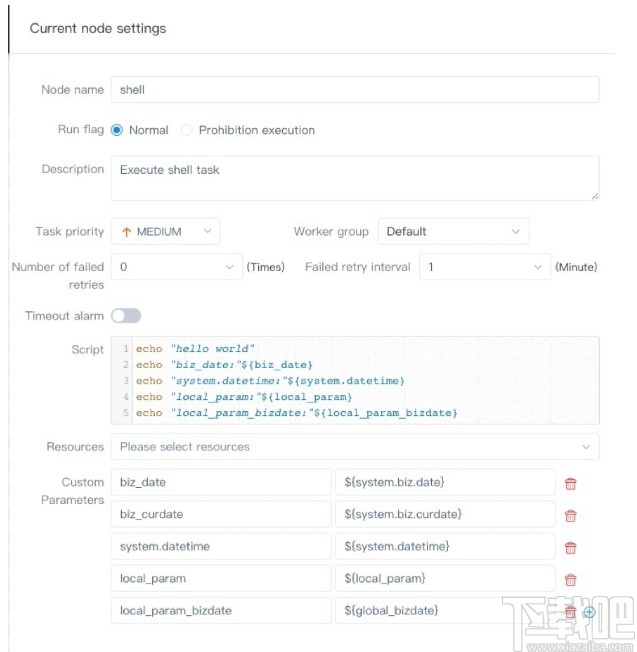Open Number of failed retries dropdown

click(x=177, y=267)
